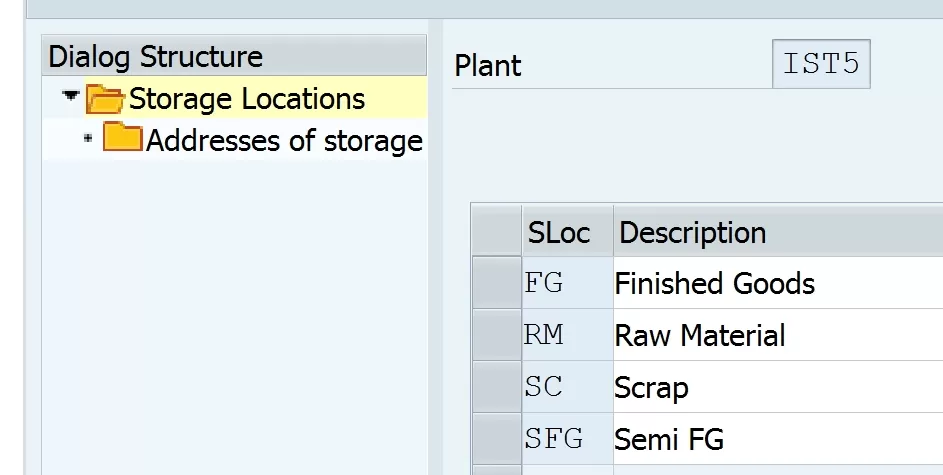Select the Addresses of storage label

click(x=284, y=141)
